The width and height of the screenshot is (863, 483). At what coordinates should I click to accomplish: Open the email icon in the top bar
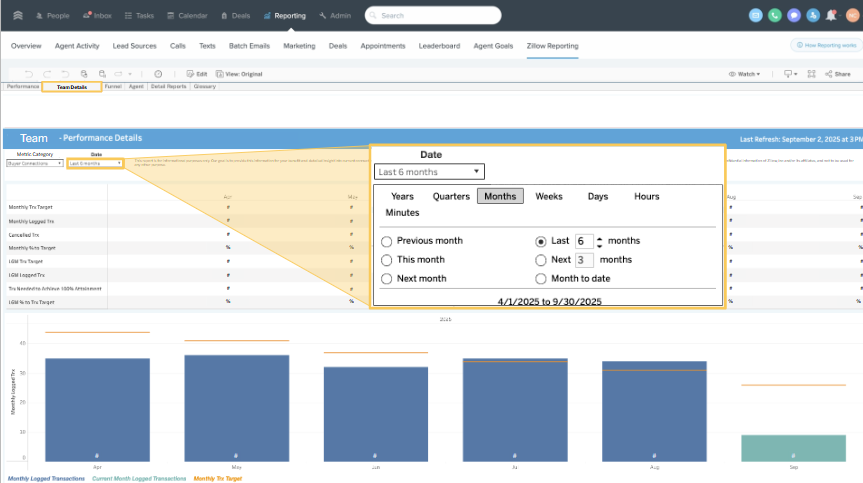pyautogui.click(x=755, y=16)
